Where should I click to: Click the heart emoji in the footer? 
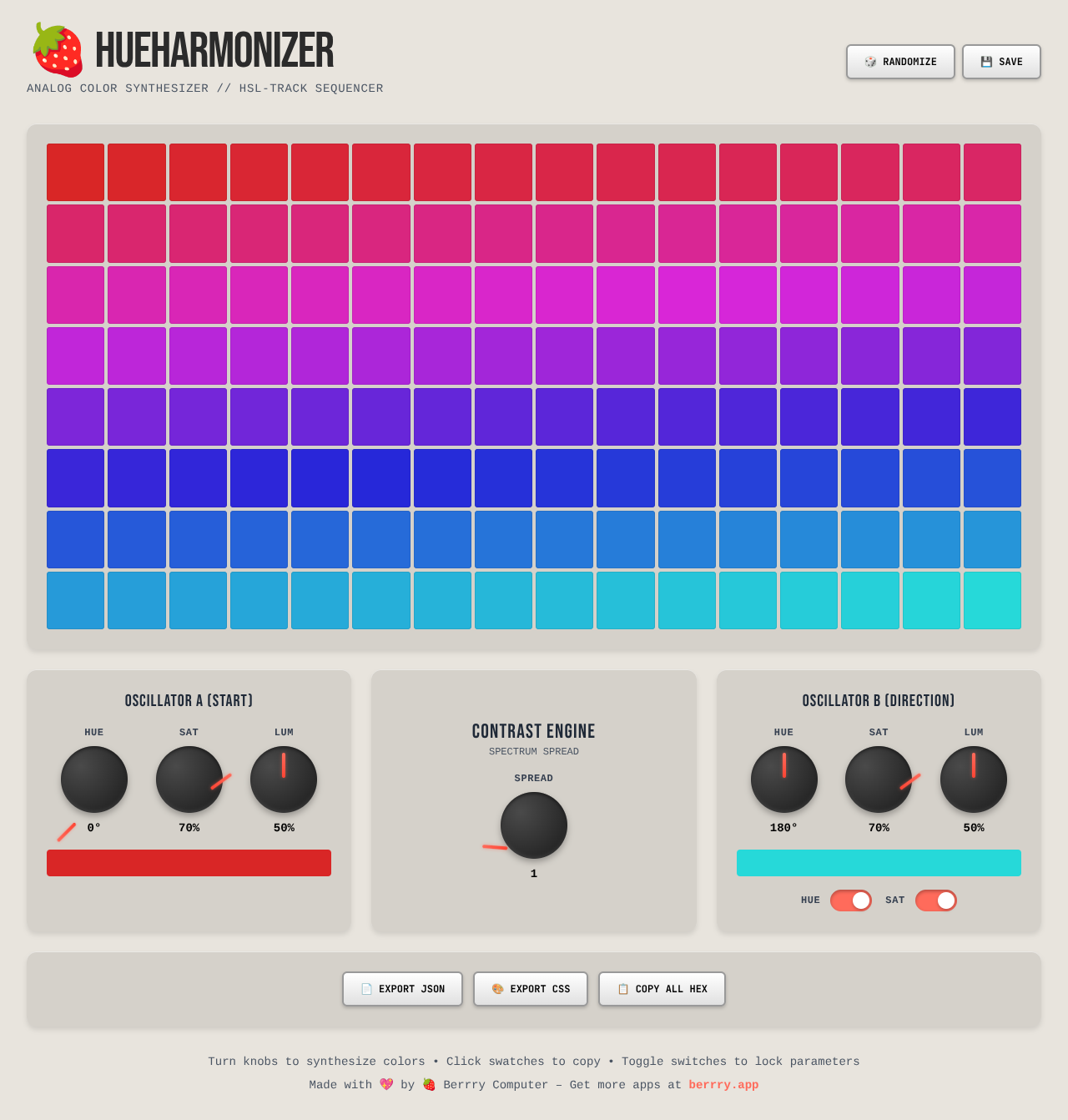386,1084
